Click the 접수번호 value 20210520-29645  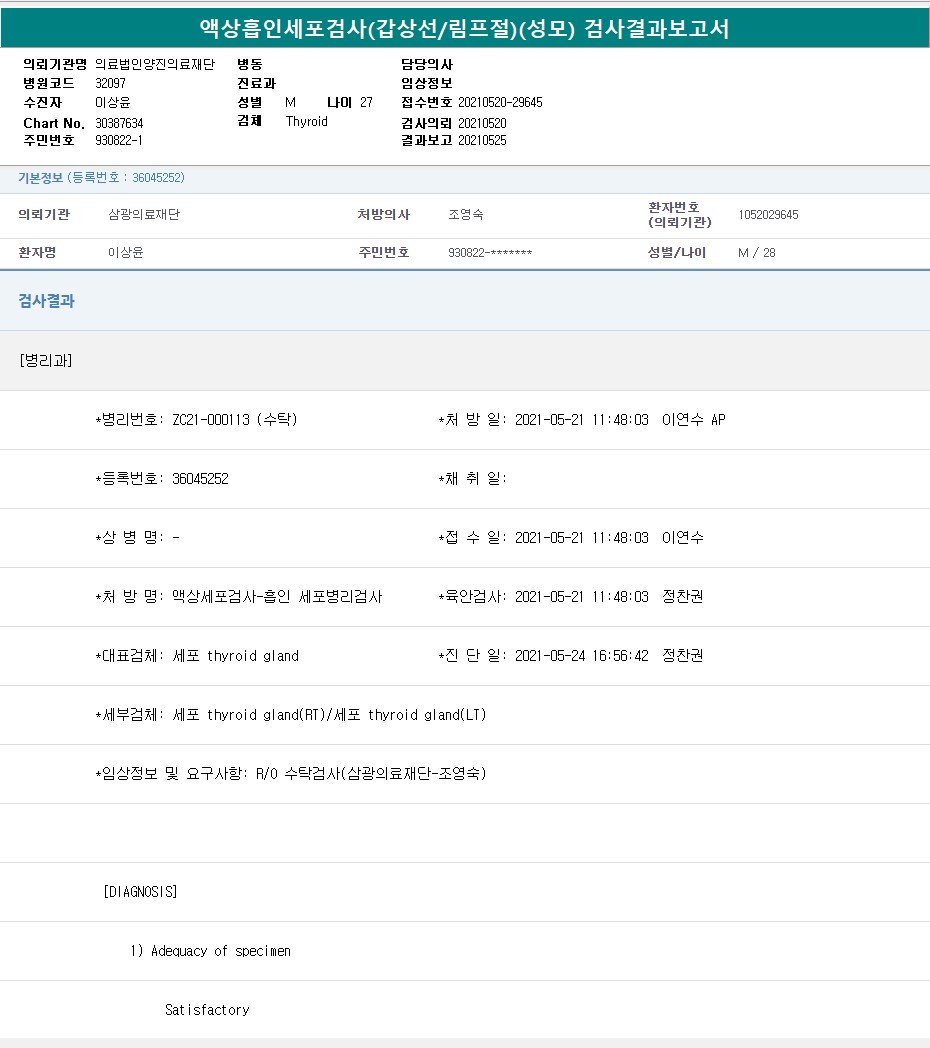click(500, 103)
